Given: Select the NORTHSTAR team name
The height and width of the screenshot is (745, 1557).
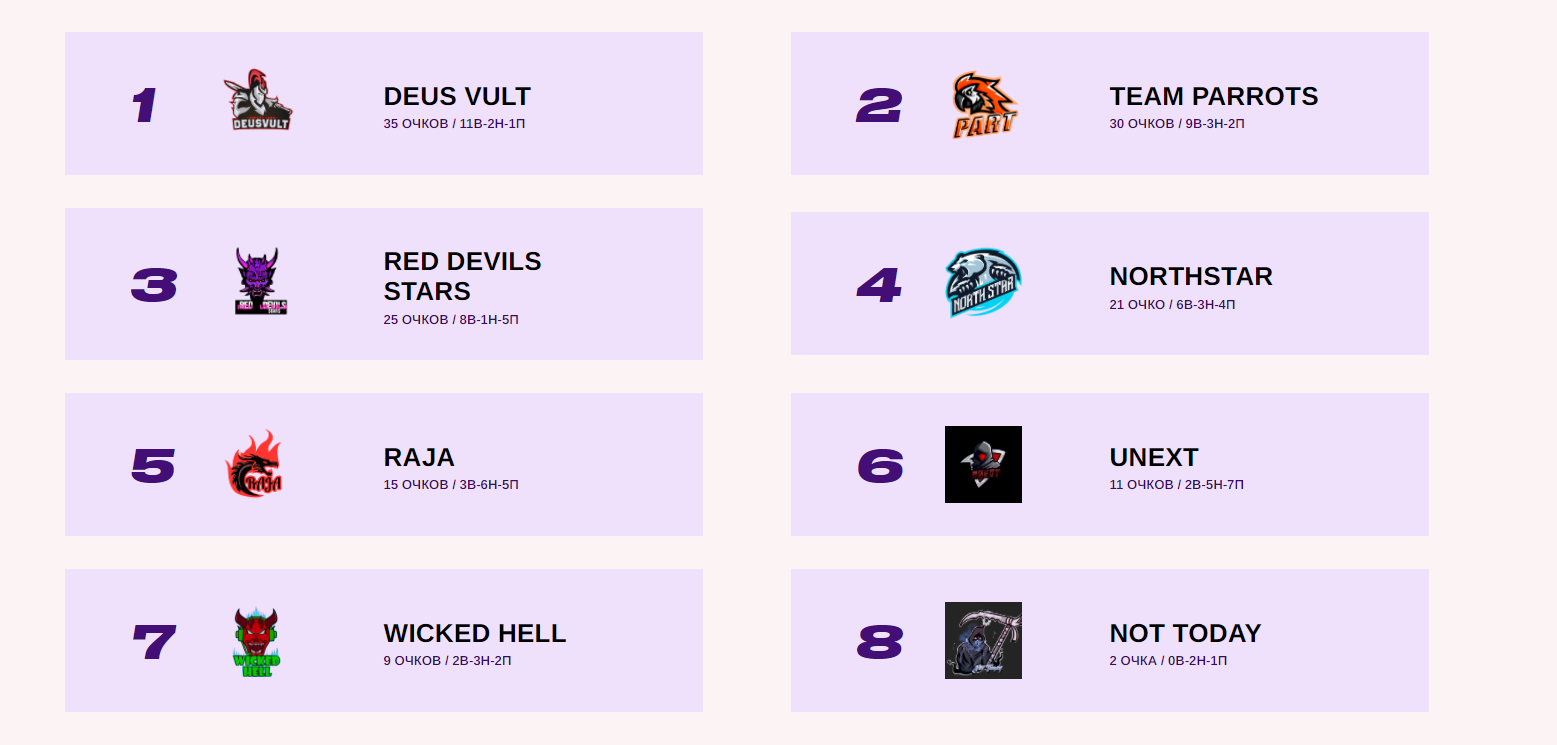Looking at the screenshot, I should click(x=1190, y=276).
